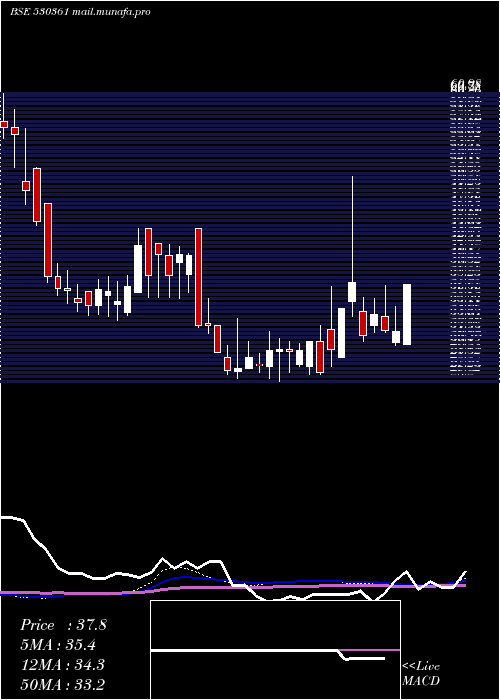
Task: Click the '12MA : 34.3' value
Action: 63,665
